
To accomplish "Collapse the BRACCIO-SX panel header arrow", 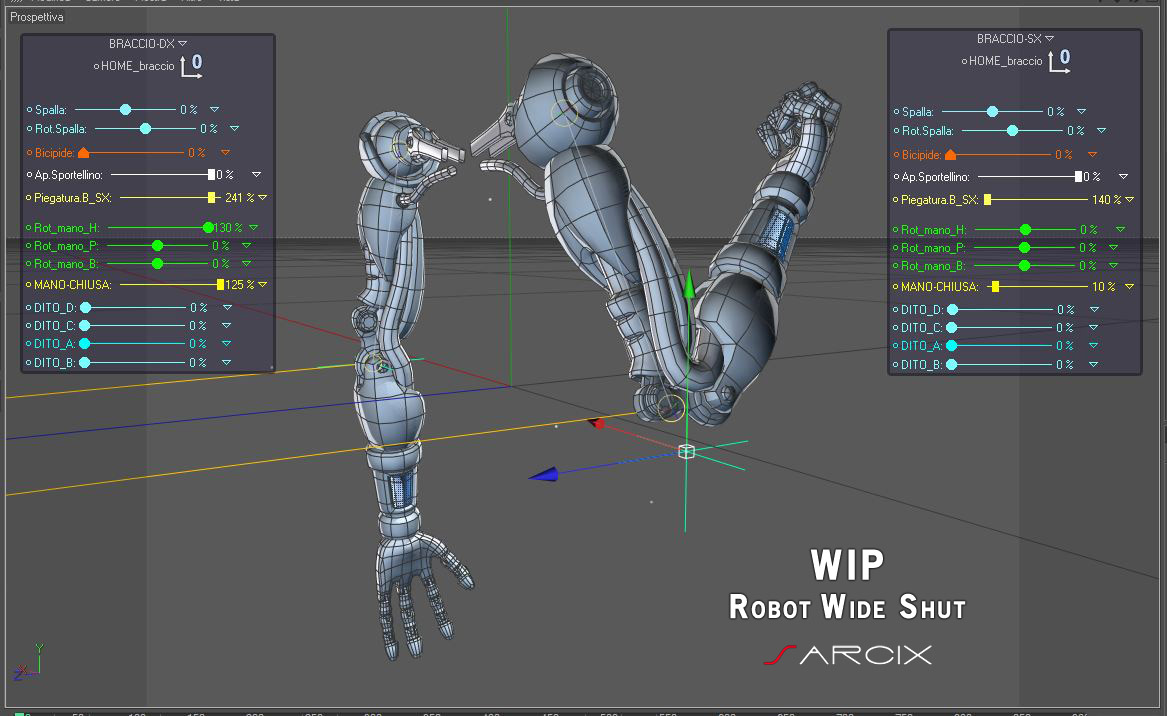I will coord(1049,39).
